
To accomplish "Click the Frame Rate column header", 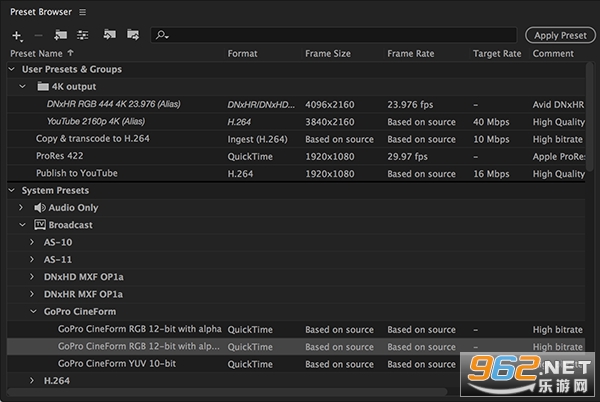I will 411,54.
